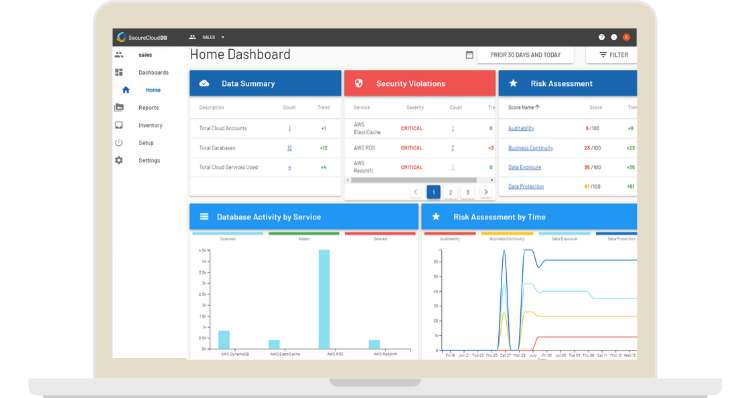750x398 pixels.
Task: Open the Inventory menu item
Action: click(x=150, y=125)
